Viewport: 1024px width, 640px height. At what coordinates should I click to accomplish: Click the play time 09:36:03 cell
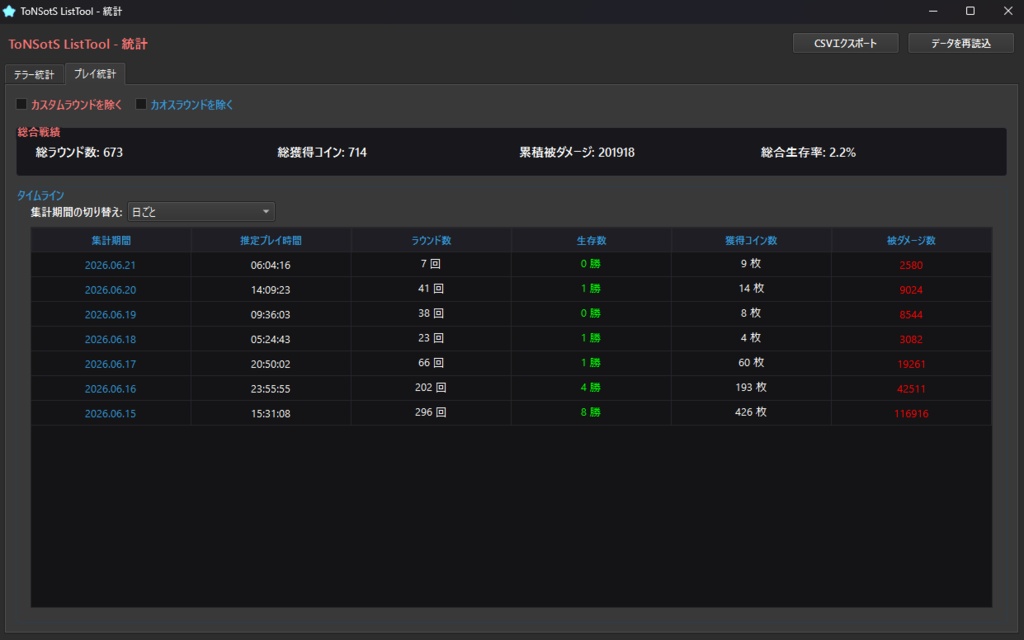point(270,315)
